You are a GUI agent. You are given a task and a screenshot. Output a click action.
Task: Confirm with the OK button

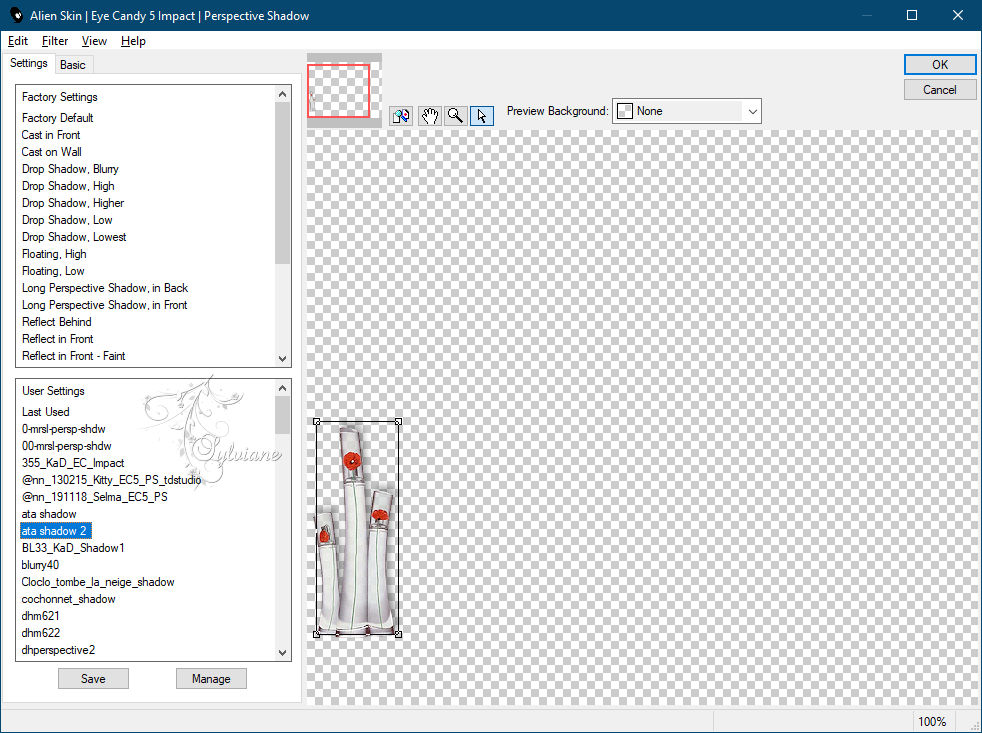tap(939, 65)
